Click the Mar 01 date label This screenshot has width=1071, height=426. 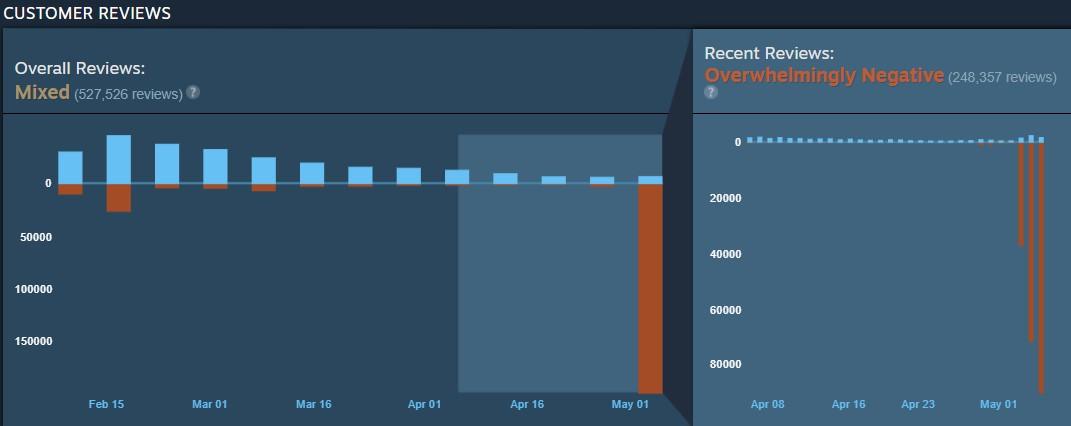pyautogui.click(x=210, y=404)
